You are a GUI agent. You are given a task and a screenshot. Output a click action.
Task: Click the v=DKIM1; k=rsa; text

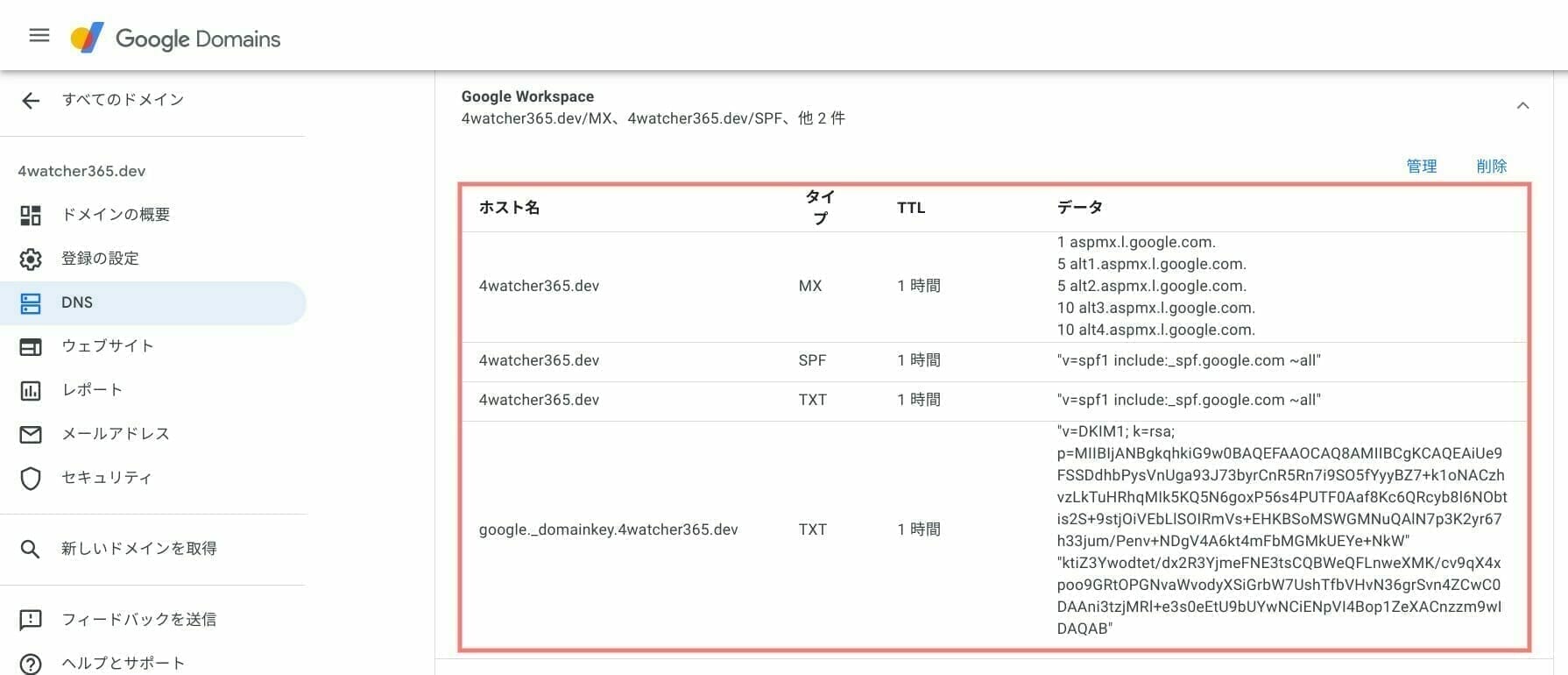click(1115, 431)
